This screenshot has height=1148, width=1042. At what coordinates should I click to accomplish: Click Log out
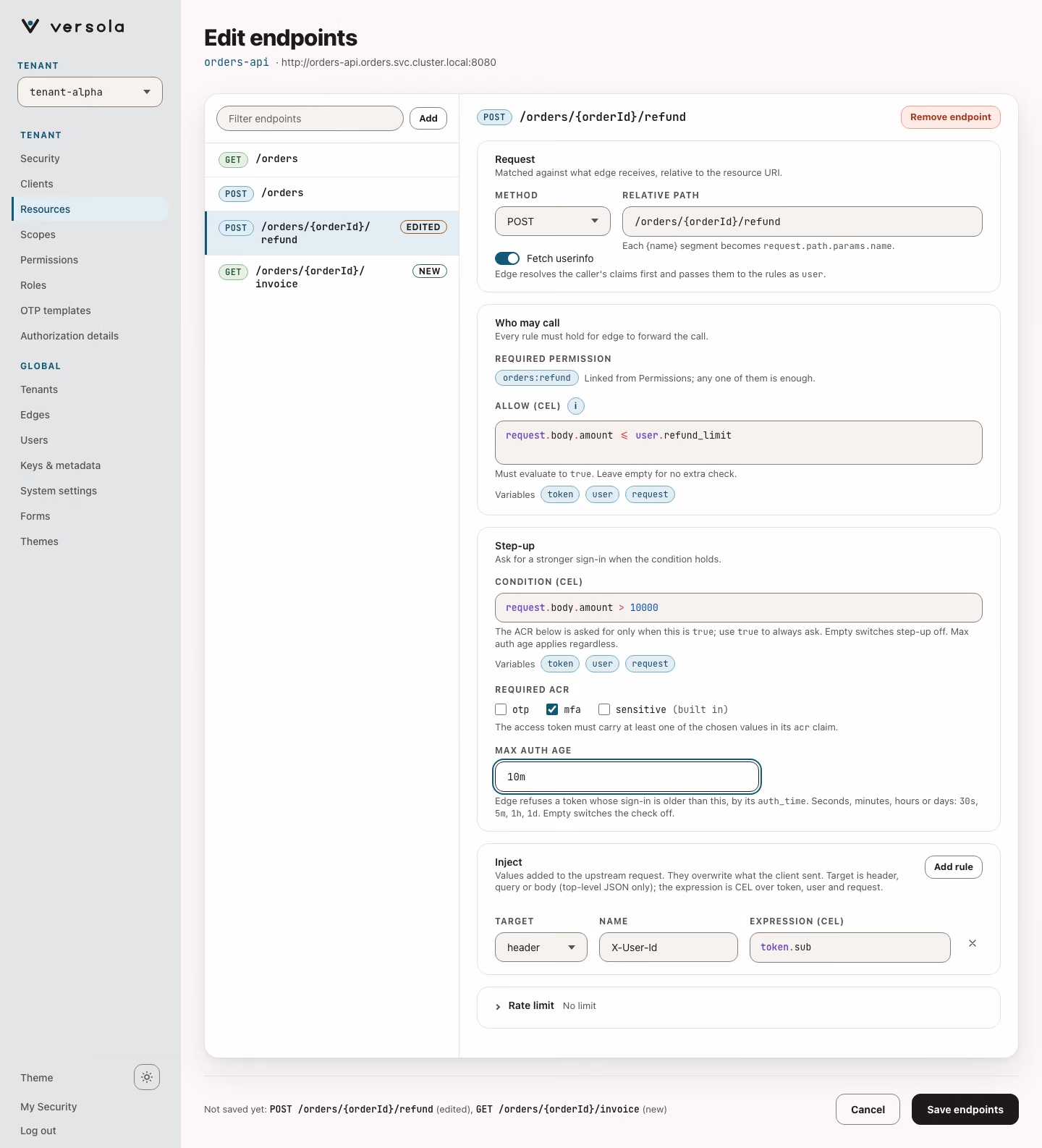pyautogui.click(x=38, y=1131)
